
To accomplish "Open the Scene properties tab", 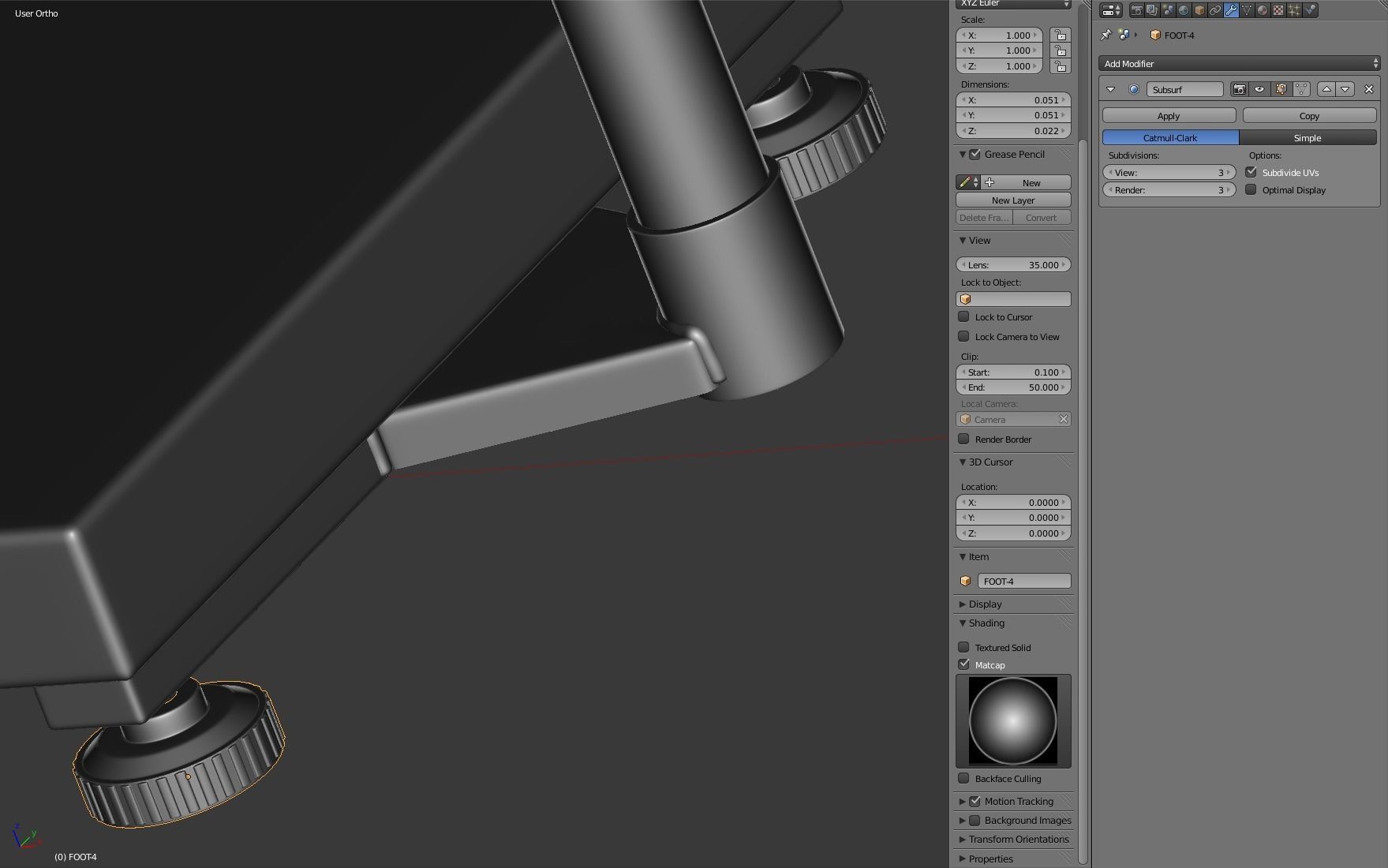I will [1168, 10].
